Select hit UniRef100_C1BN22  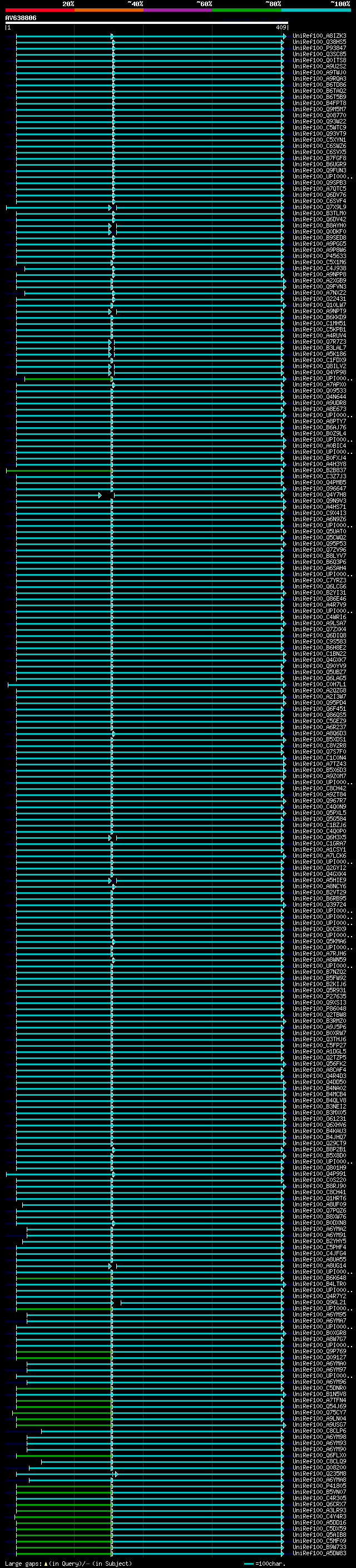coord(319,654)
